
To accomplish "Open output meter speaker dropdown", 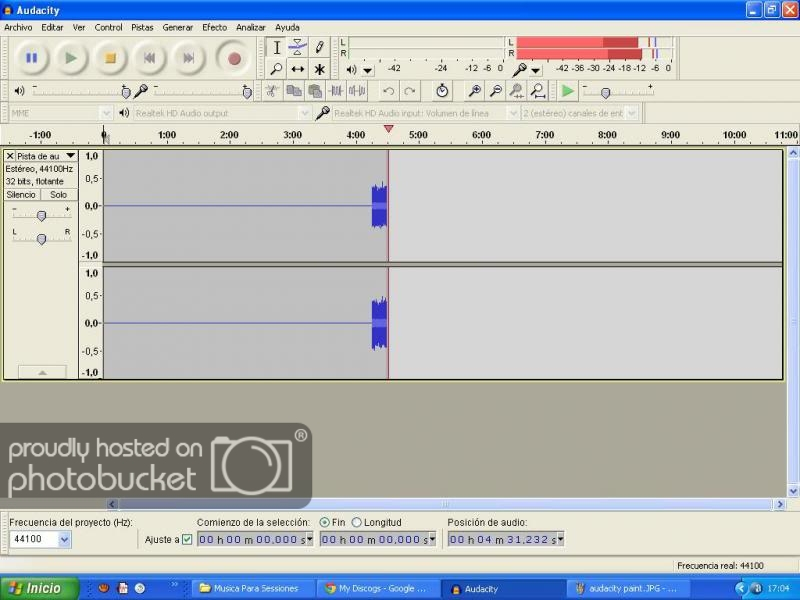I will 368,70.
